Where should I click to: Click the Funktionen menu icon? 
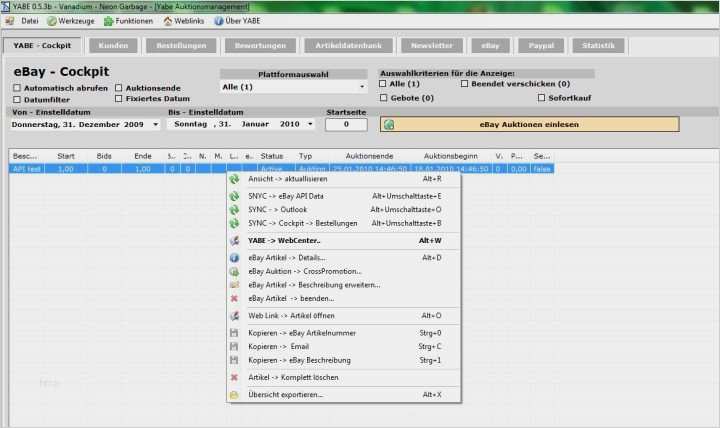coord(108,21)
